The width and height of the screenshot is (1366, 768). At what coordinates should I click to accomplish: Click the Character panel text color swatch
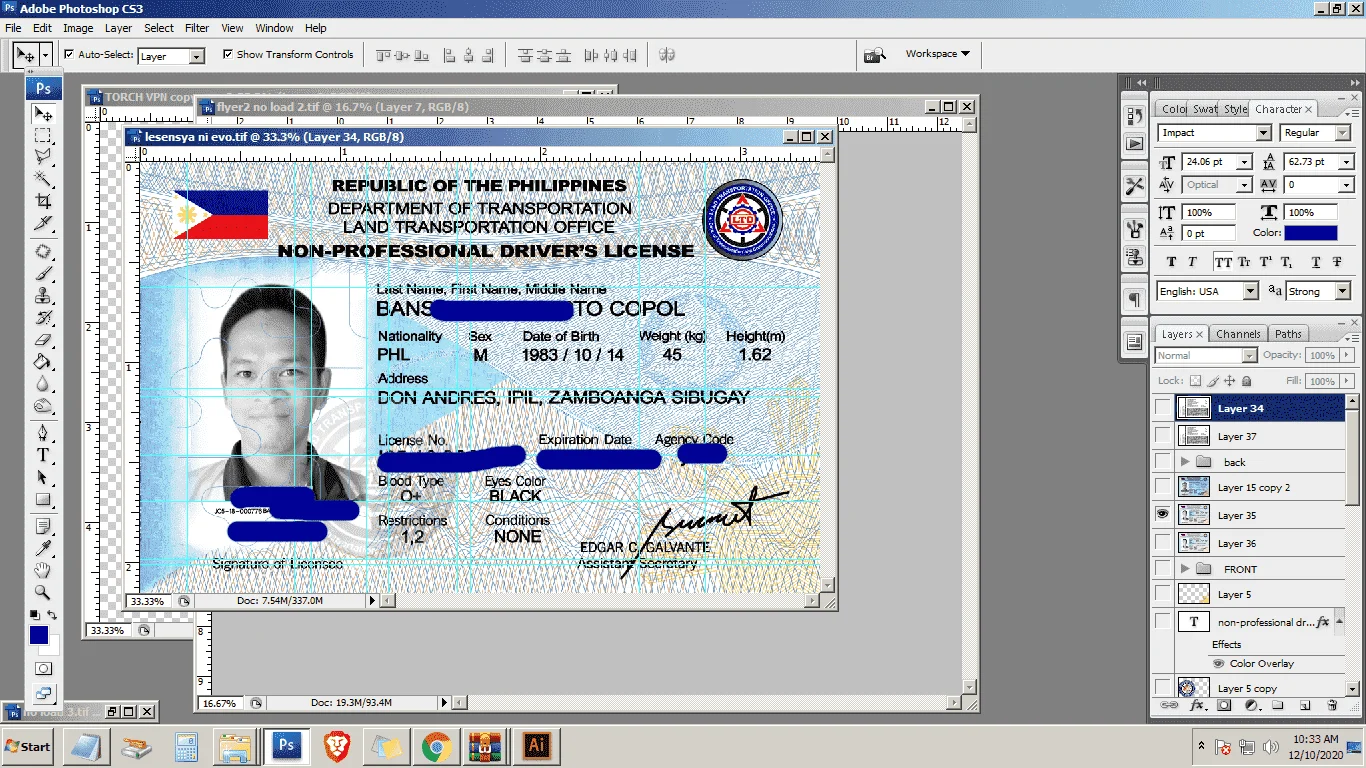tap(1310, 233)
